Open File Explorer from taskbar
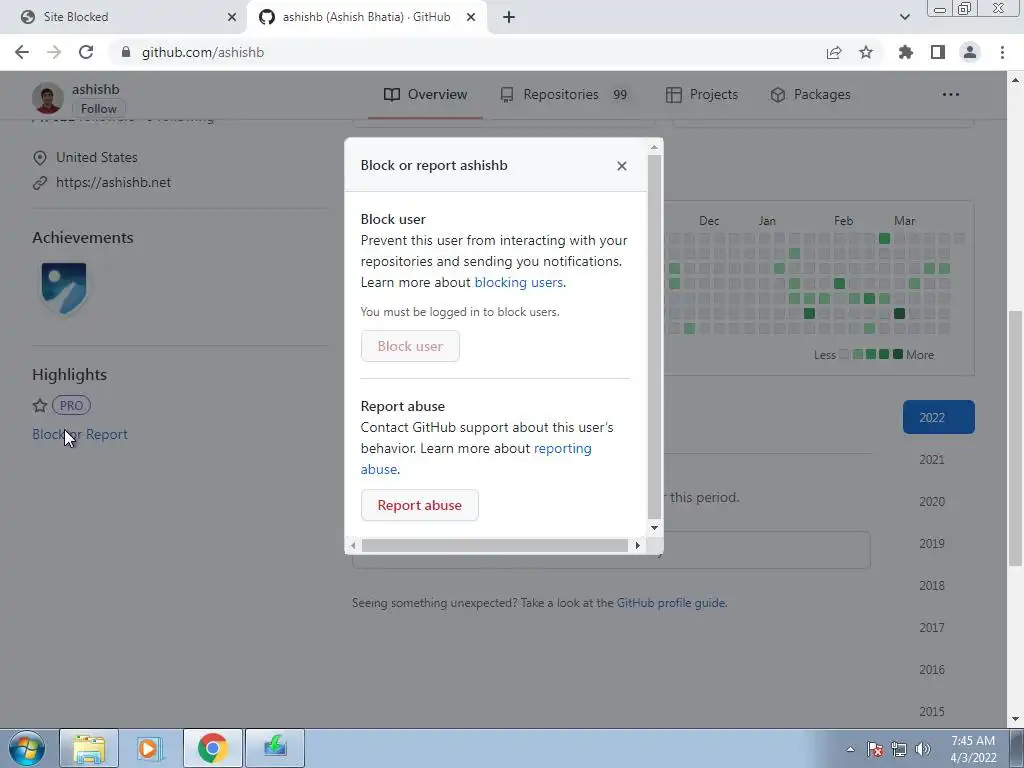This screenshot has width=1024, height=768. 89,748
